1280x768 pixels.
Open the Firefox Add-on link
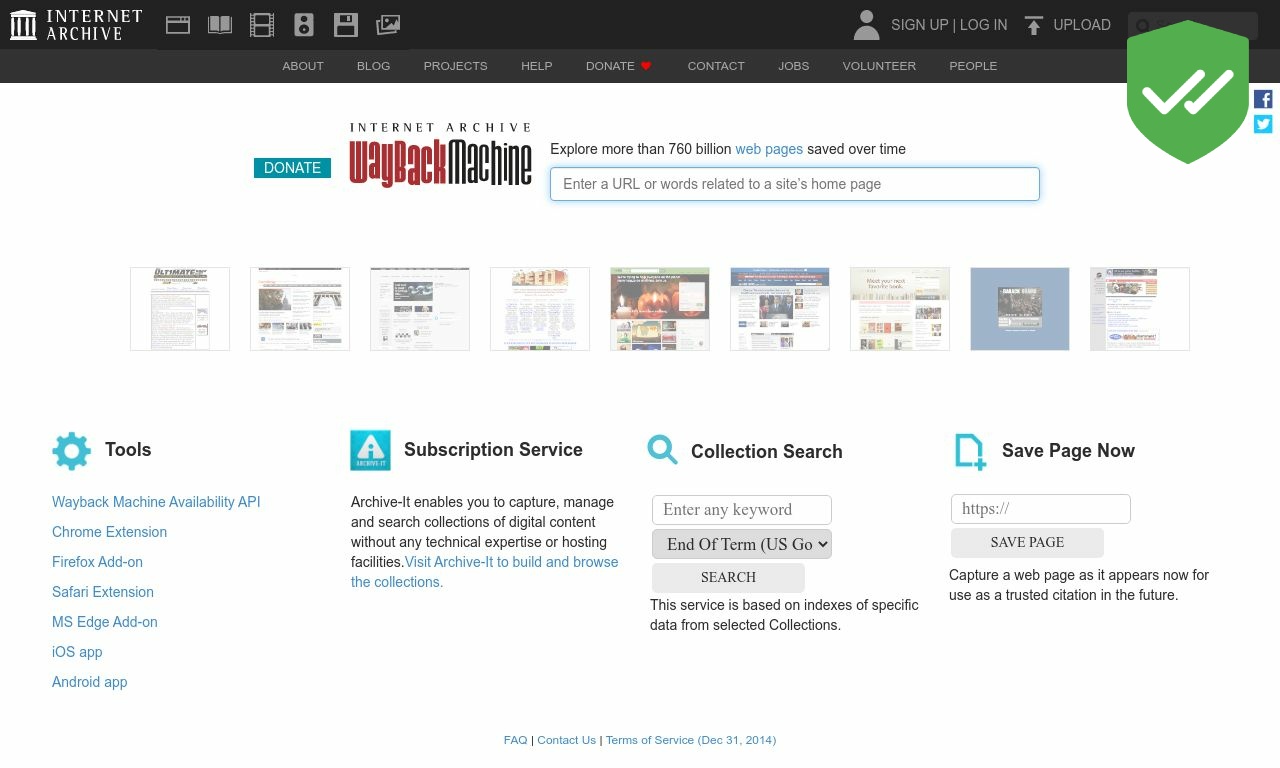[x=97, y=562]
